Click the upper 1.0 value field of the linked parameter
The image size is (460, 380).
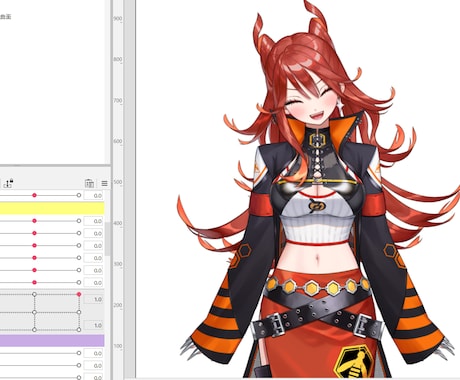(93, 299)
